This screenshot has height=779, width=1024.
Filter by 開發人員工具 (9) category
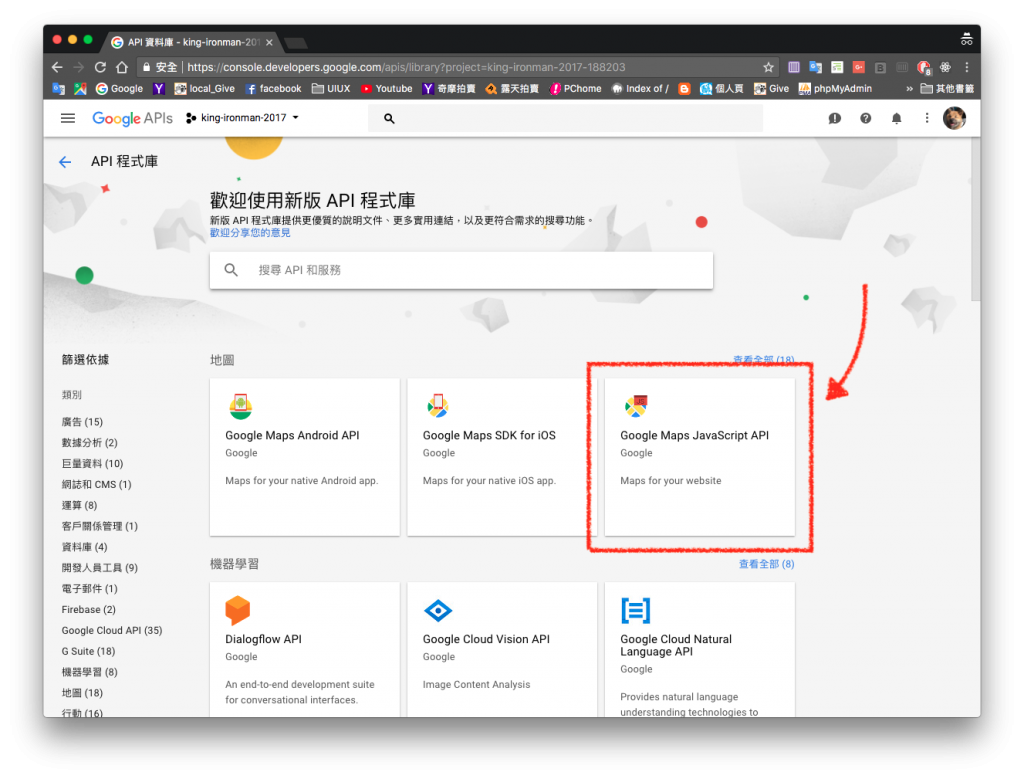point(100,568)
